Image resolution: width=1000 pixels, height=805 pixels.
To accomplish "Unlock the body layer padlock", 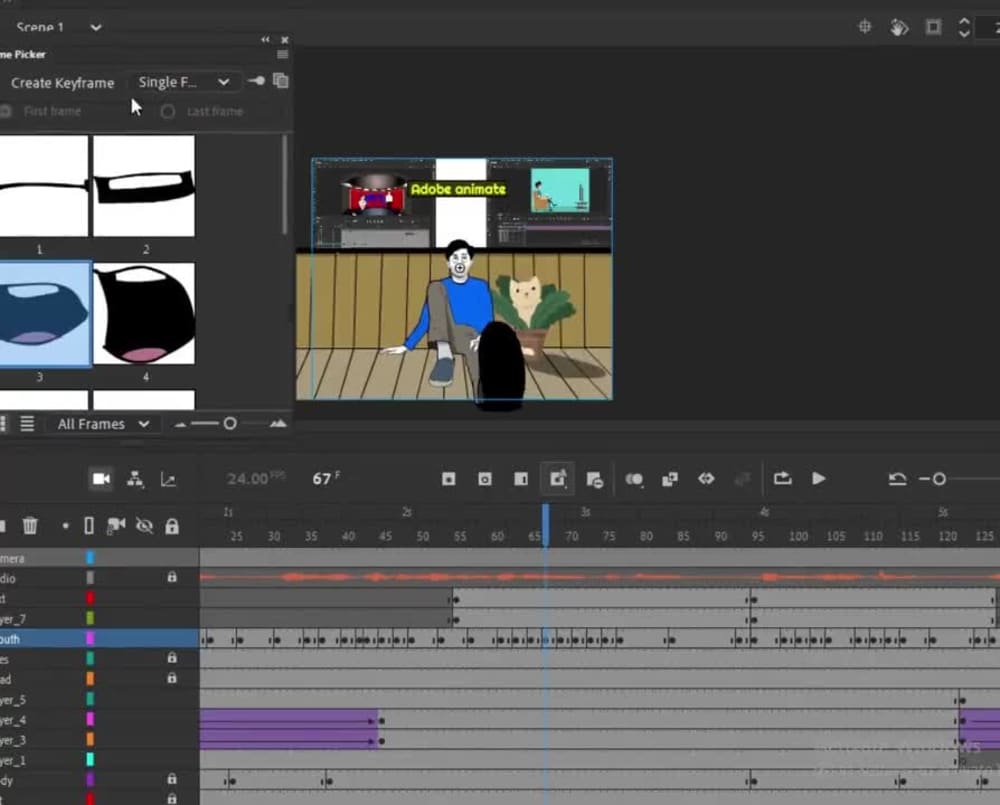I will [x=172, y=779].
